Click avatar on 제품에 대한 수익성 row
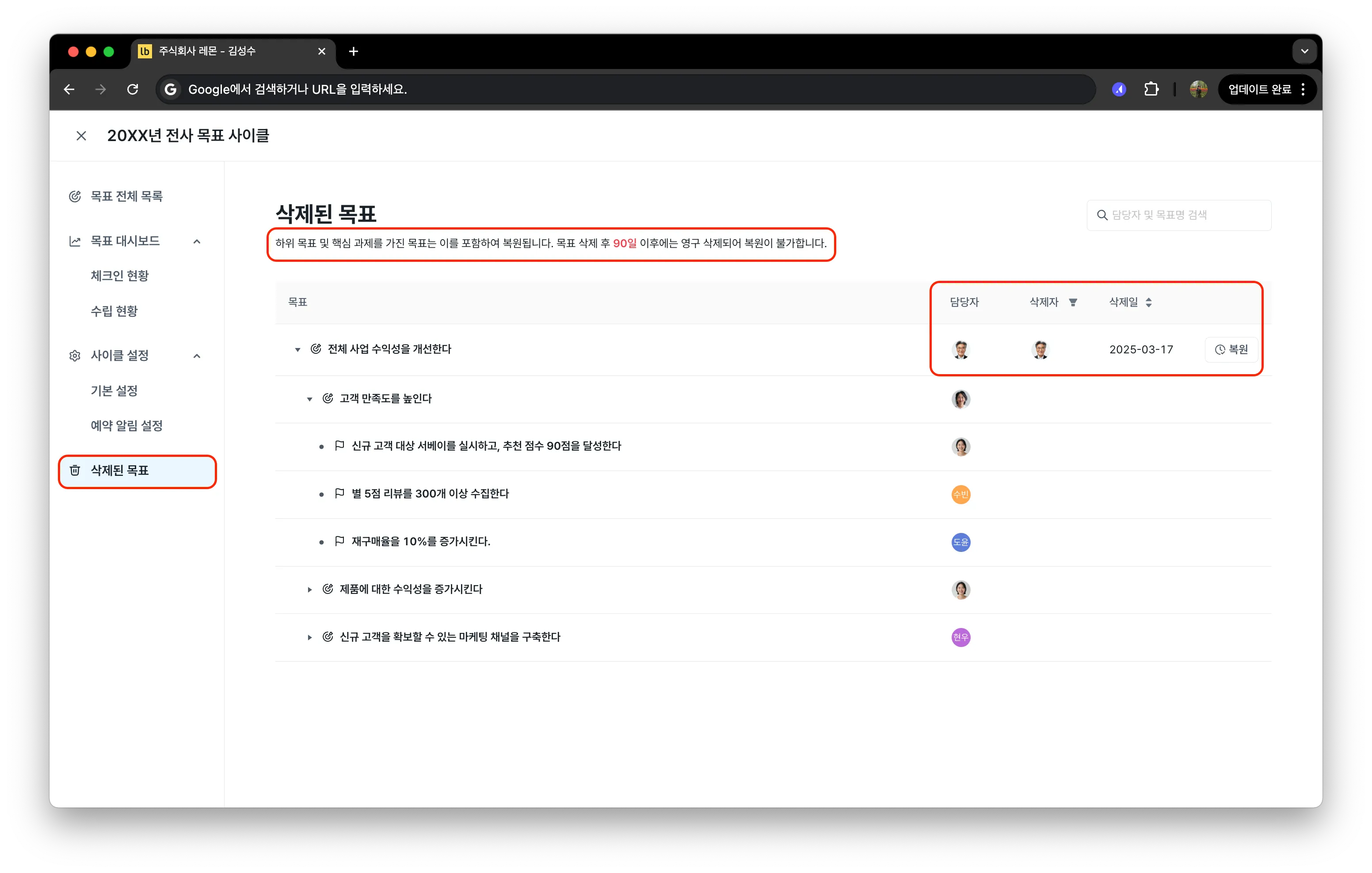This screenshot has height=873, width=1372. pyautogui.click(x=961, y=590)
